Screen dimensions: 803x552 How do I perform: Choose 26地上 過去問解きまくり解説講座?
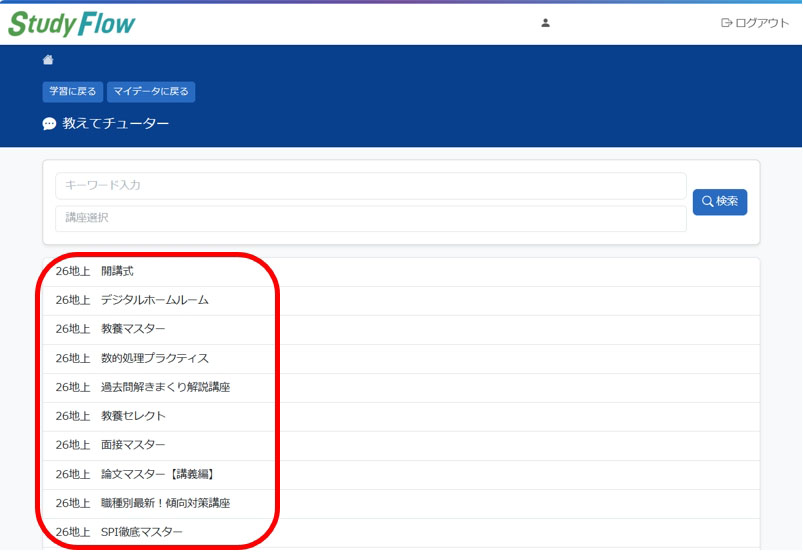pyautogui.click(x=143, y=387)
